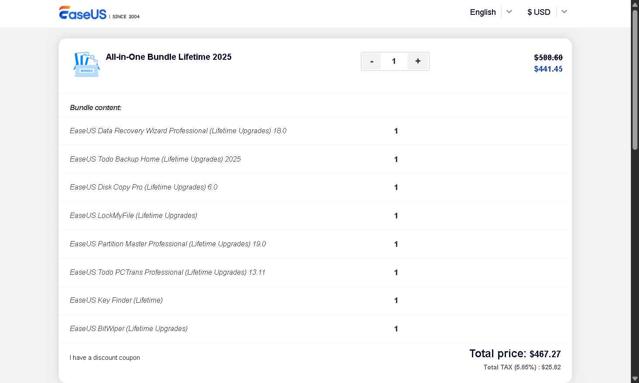
Task: Click EaseUS Disk Copy Pro row
Action: tap(315, 187)
